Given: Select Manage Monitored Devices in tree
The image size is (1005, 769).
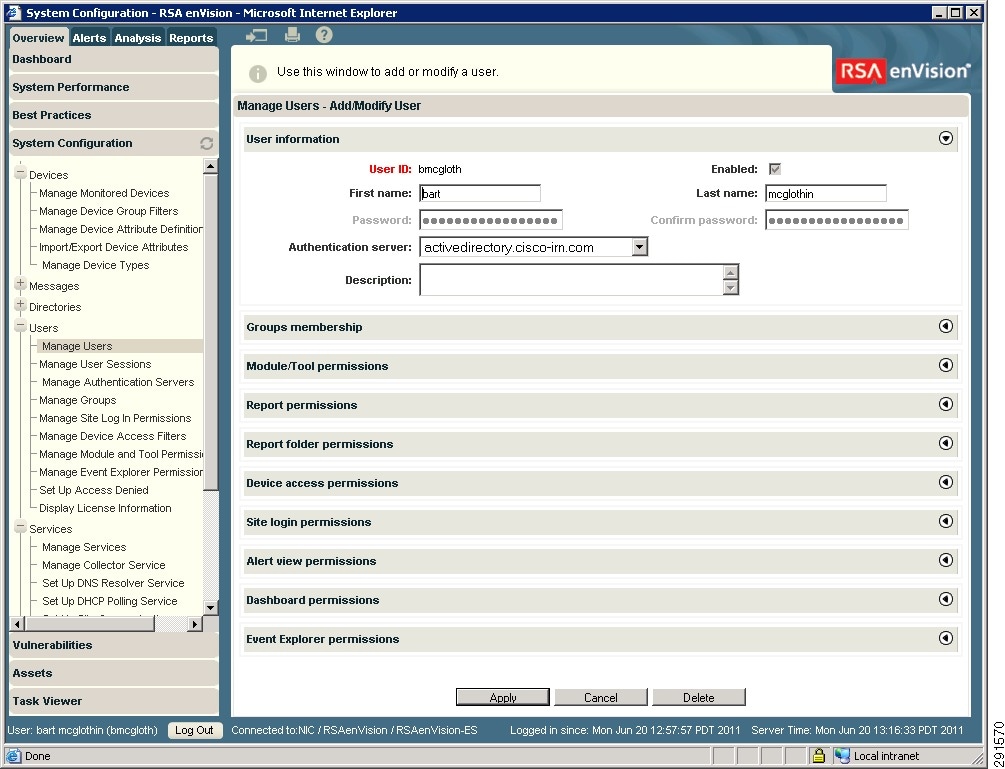Looking at the screenshot, I should [x=104, y=194].
